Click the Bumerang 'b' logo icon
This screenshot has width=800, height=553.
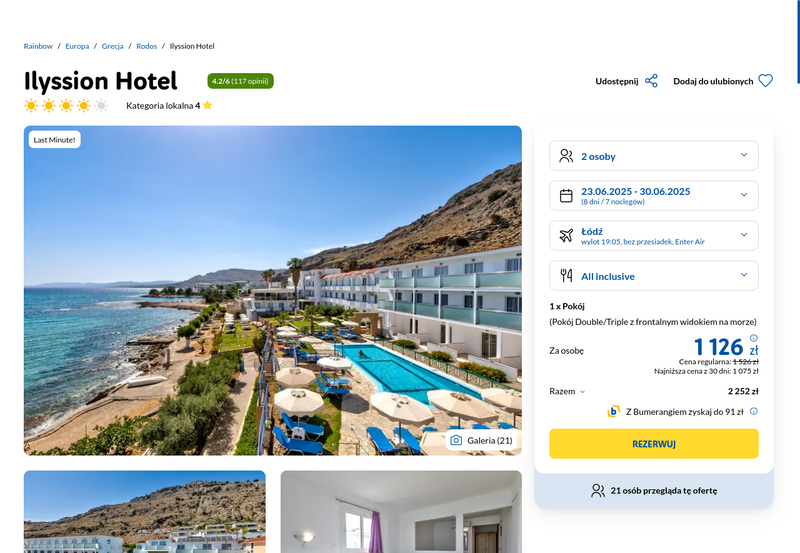(x=613, y=411)
